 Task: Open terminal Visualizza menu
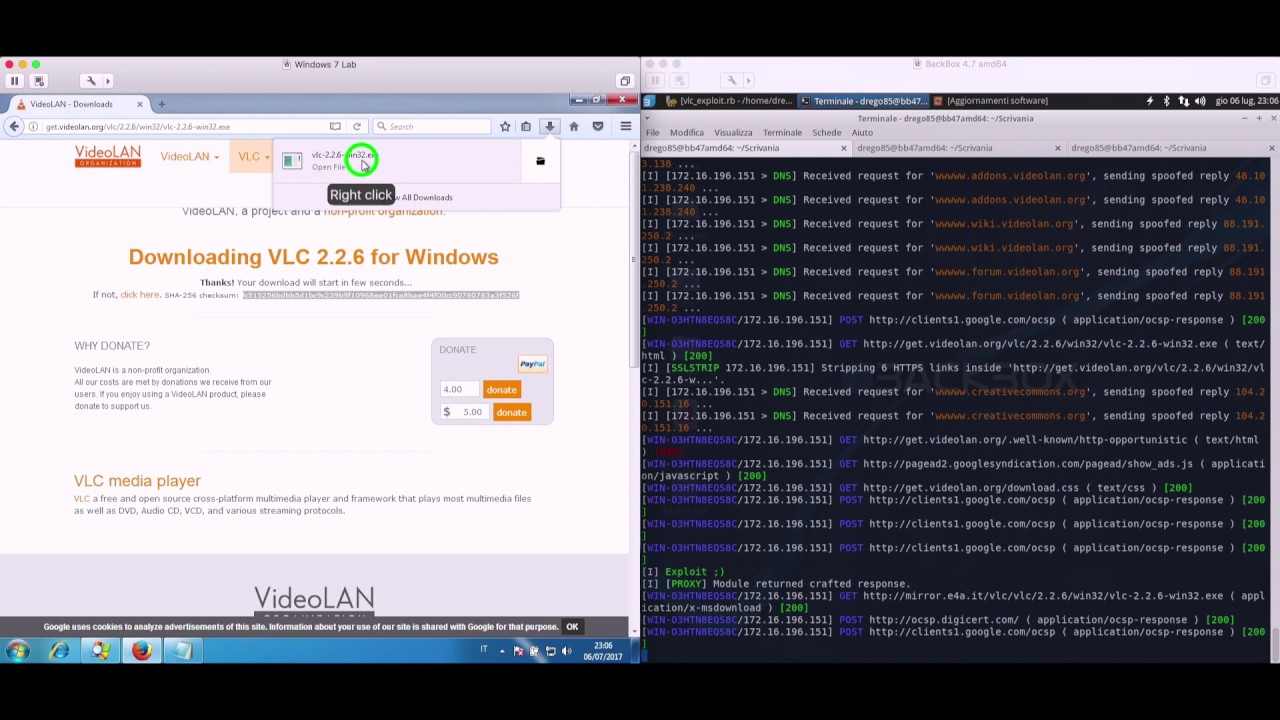733,133
